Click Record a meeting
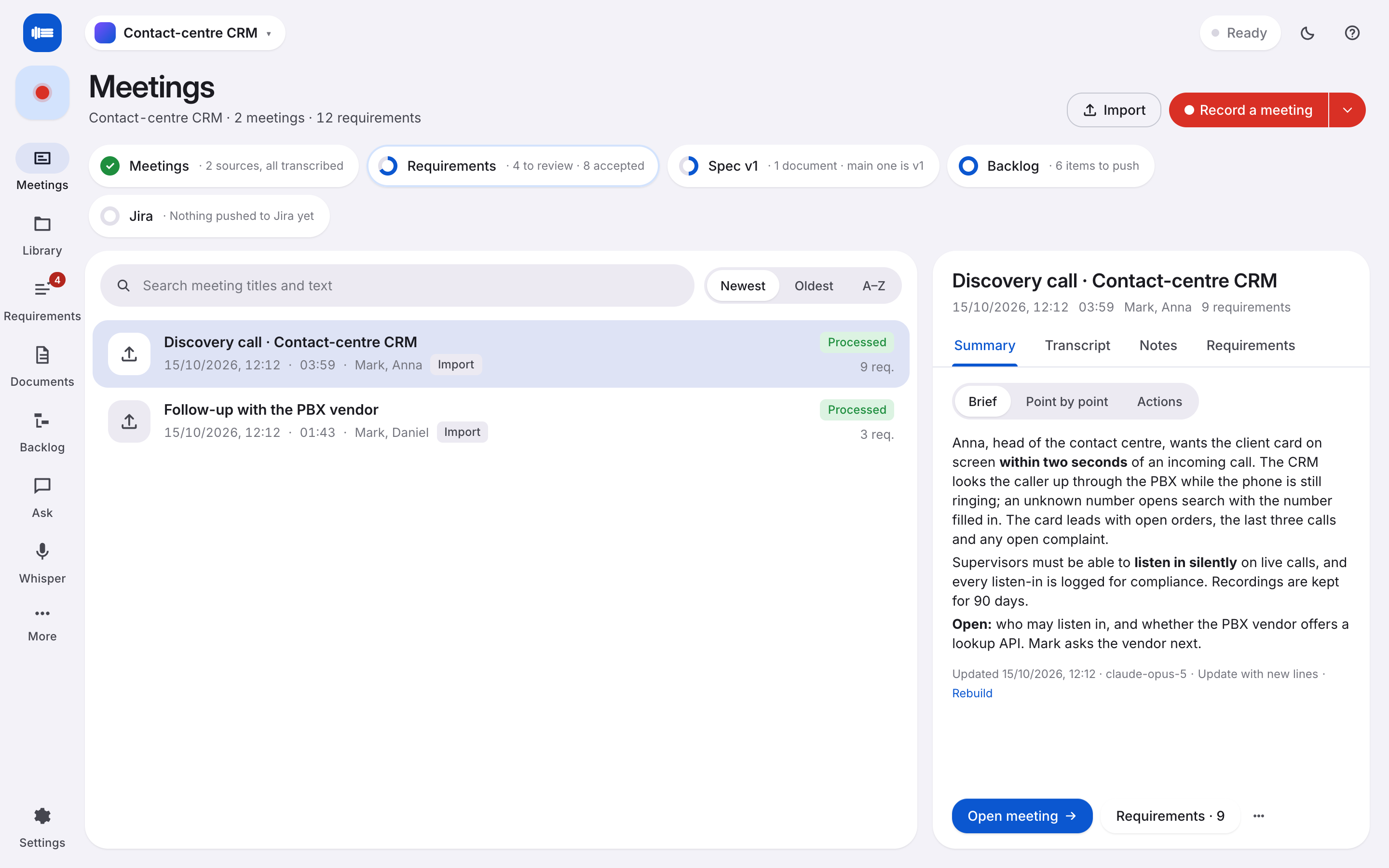 coord(1248,109)
